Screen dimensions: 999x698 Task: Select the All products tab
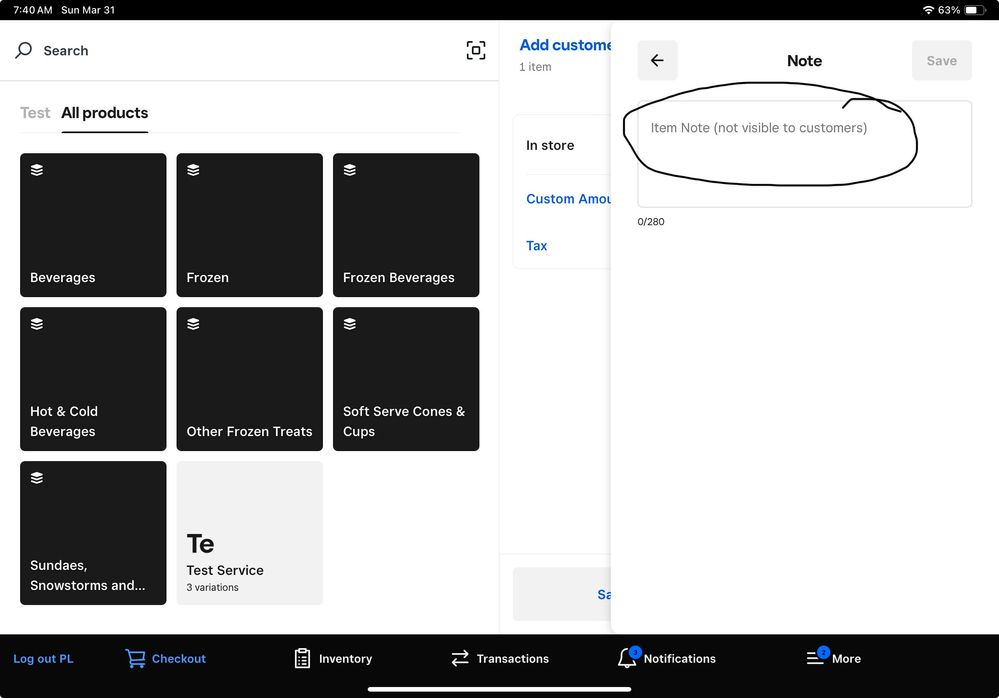(104, 113)
